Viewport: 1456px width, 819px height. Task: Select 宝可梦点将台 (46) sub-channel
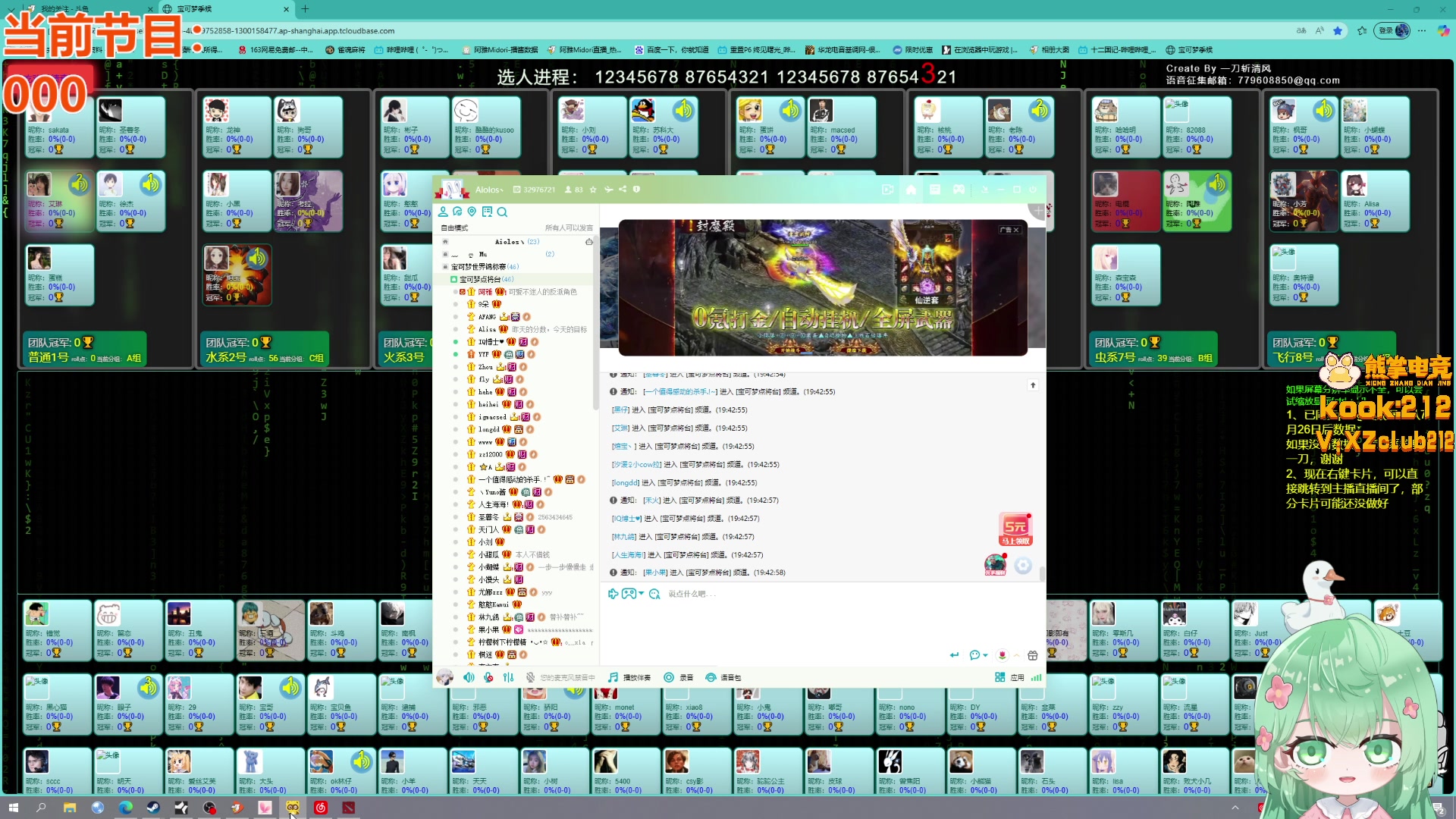[485, 279]
